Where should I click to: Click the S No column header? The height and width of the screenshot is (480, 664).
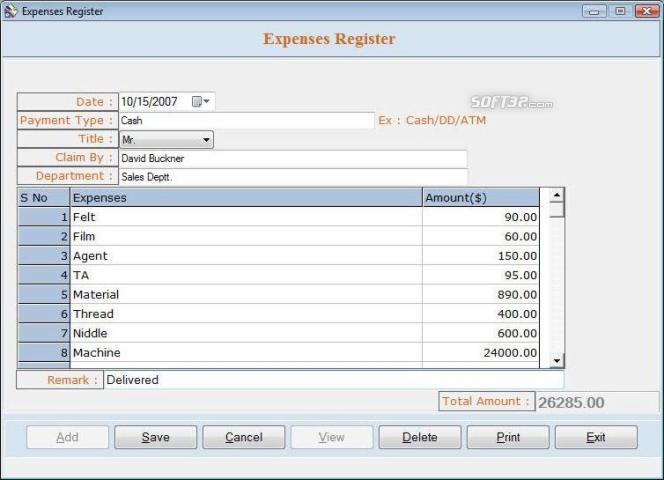(44, 198)
